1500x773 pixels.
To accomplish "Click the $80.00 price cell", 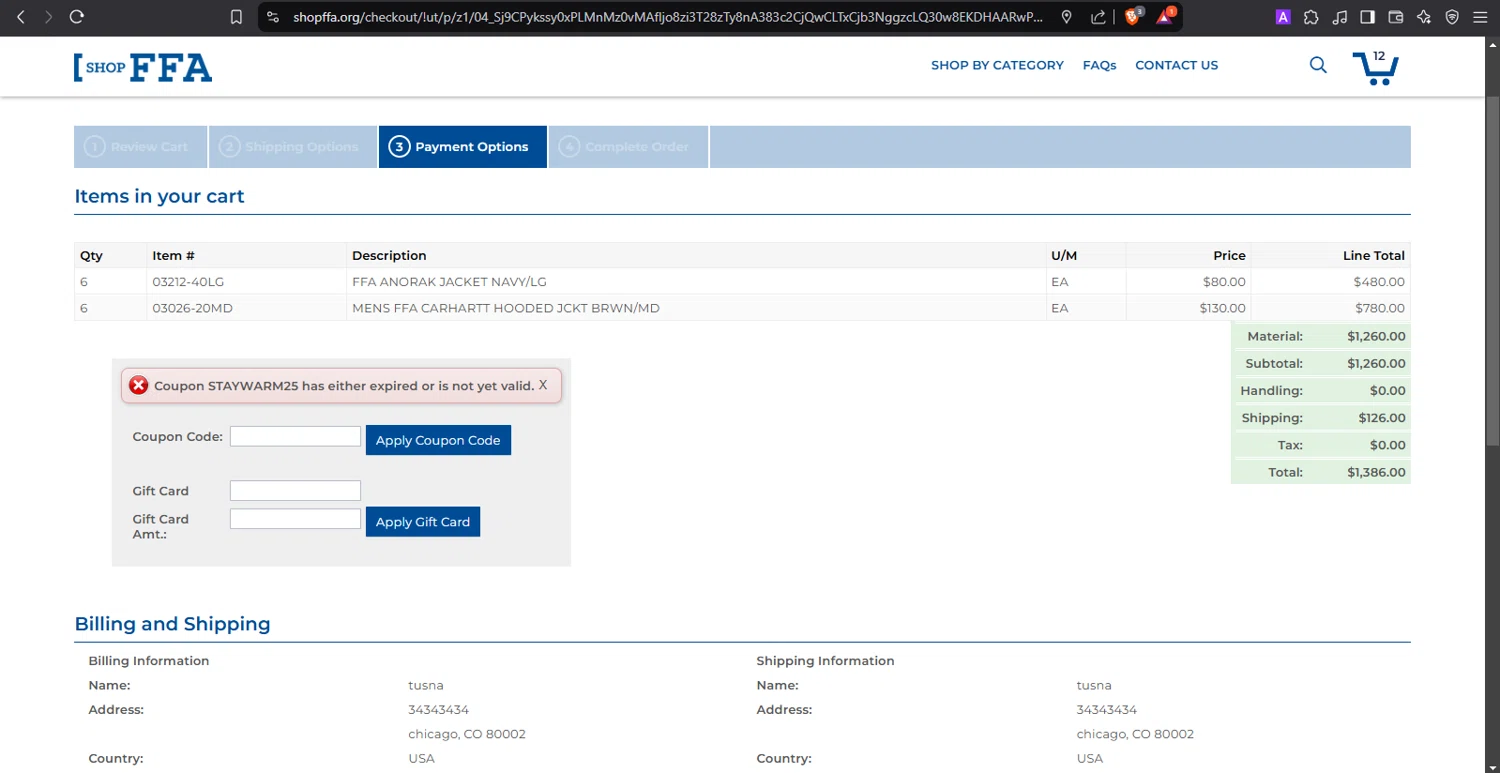I will coord(1224,282).
